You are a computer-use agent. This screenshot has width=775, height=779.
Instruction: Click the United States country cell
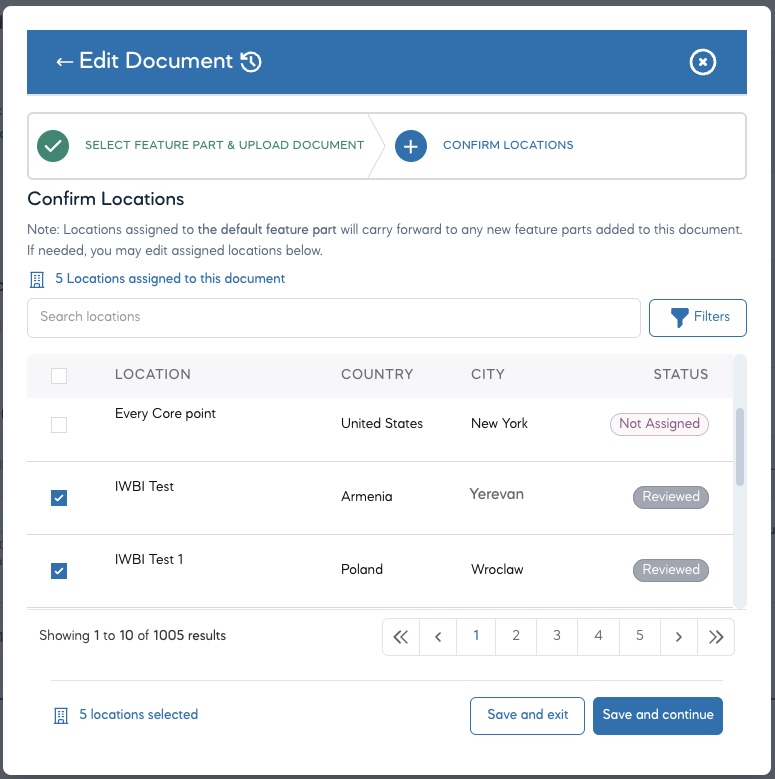[x=382, y=423]
